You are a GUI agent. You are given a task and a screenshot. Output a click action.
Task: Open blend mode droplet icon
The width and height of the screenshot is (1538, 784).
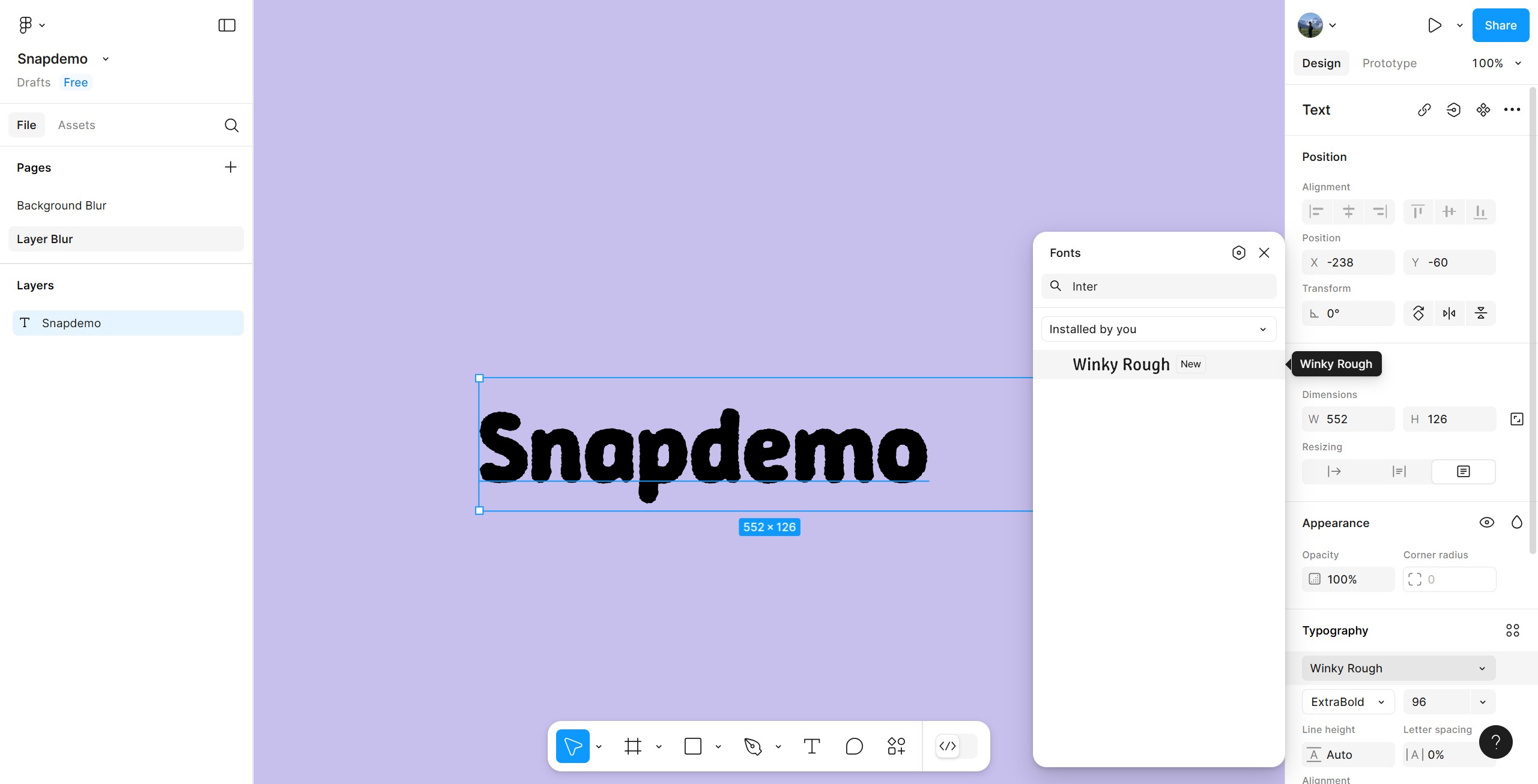tap(1516, 522)
